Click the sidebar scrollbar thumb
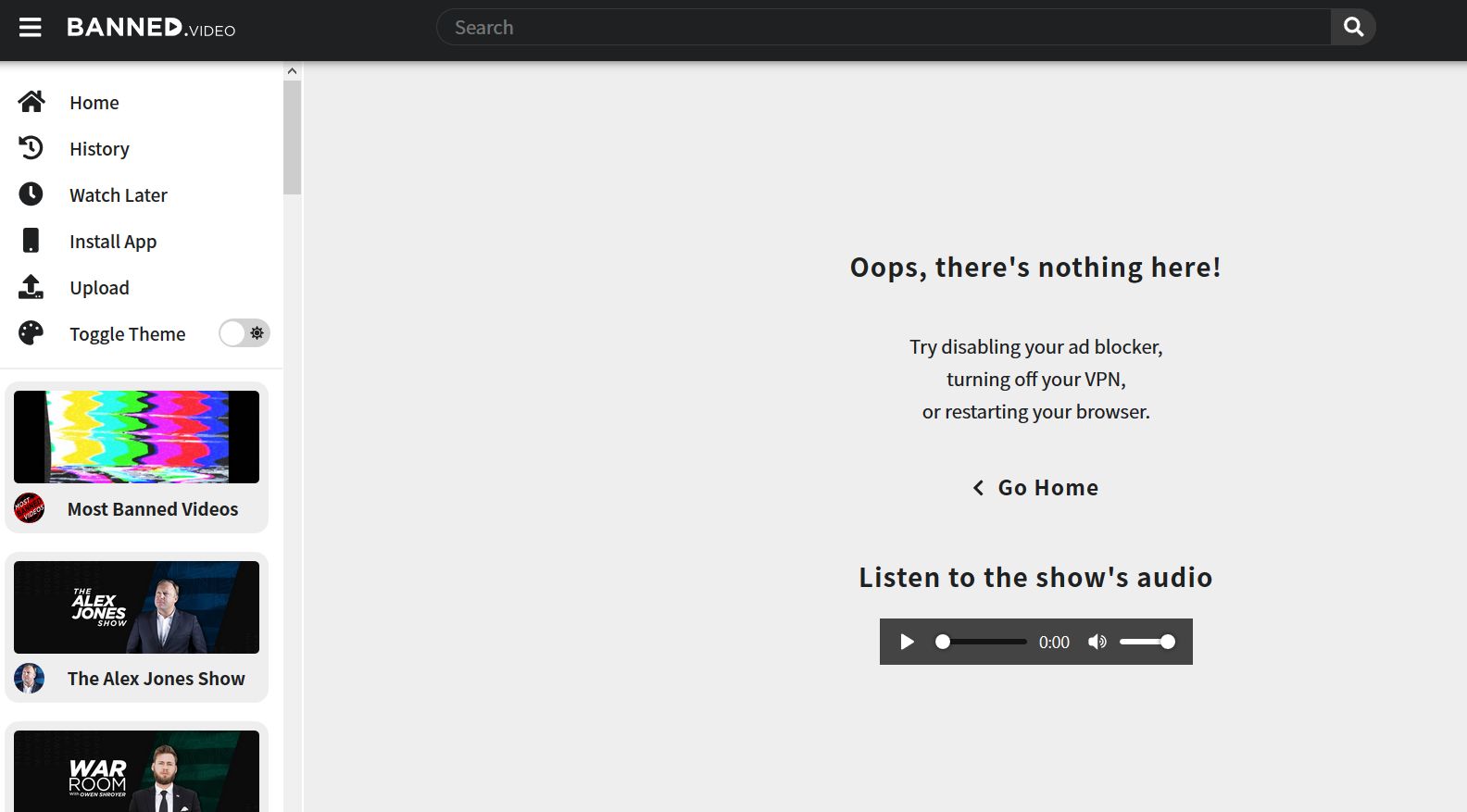The width and height of the screenshot is (1467, 812). point(292,138)
